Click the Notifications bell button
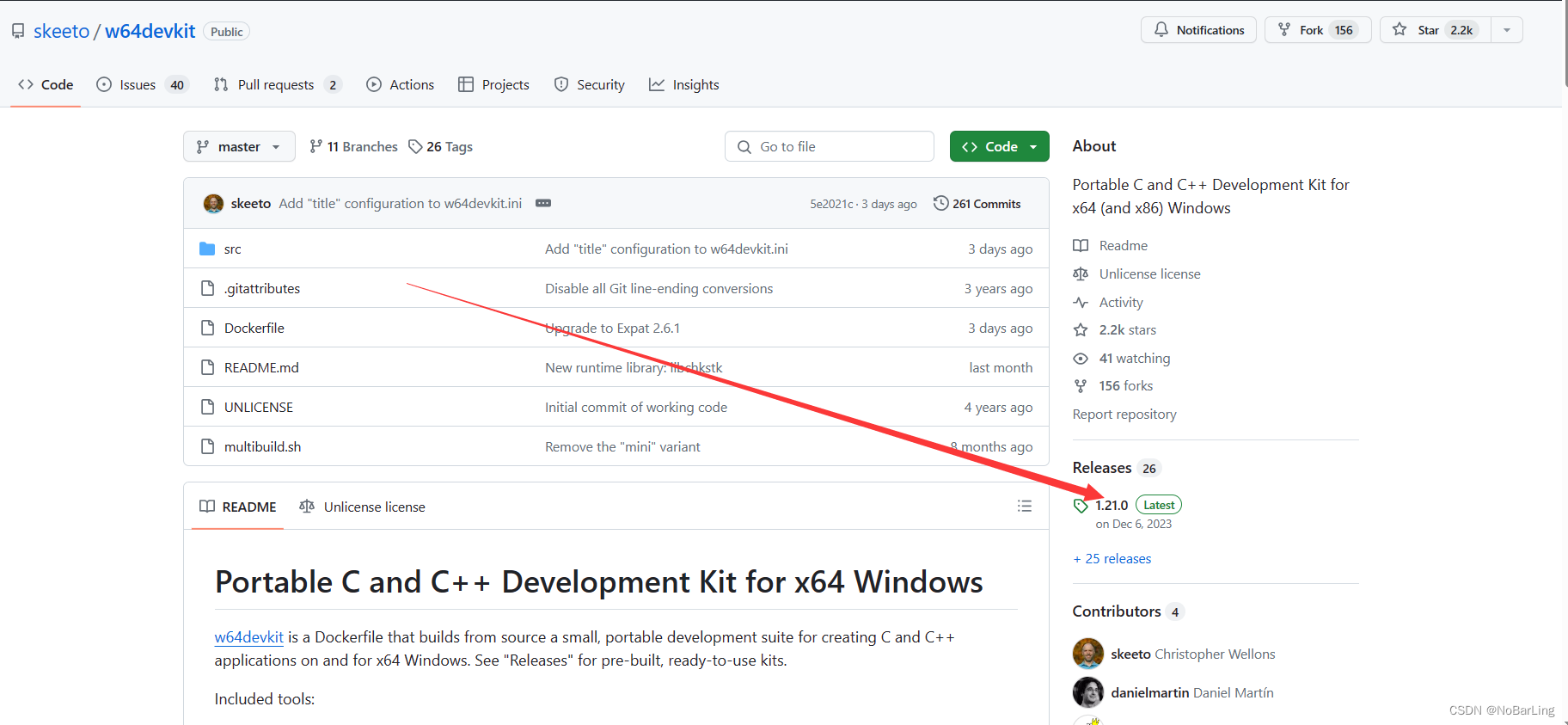 1198,30
